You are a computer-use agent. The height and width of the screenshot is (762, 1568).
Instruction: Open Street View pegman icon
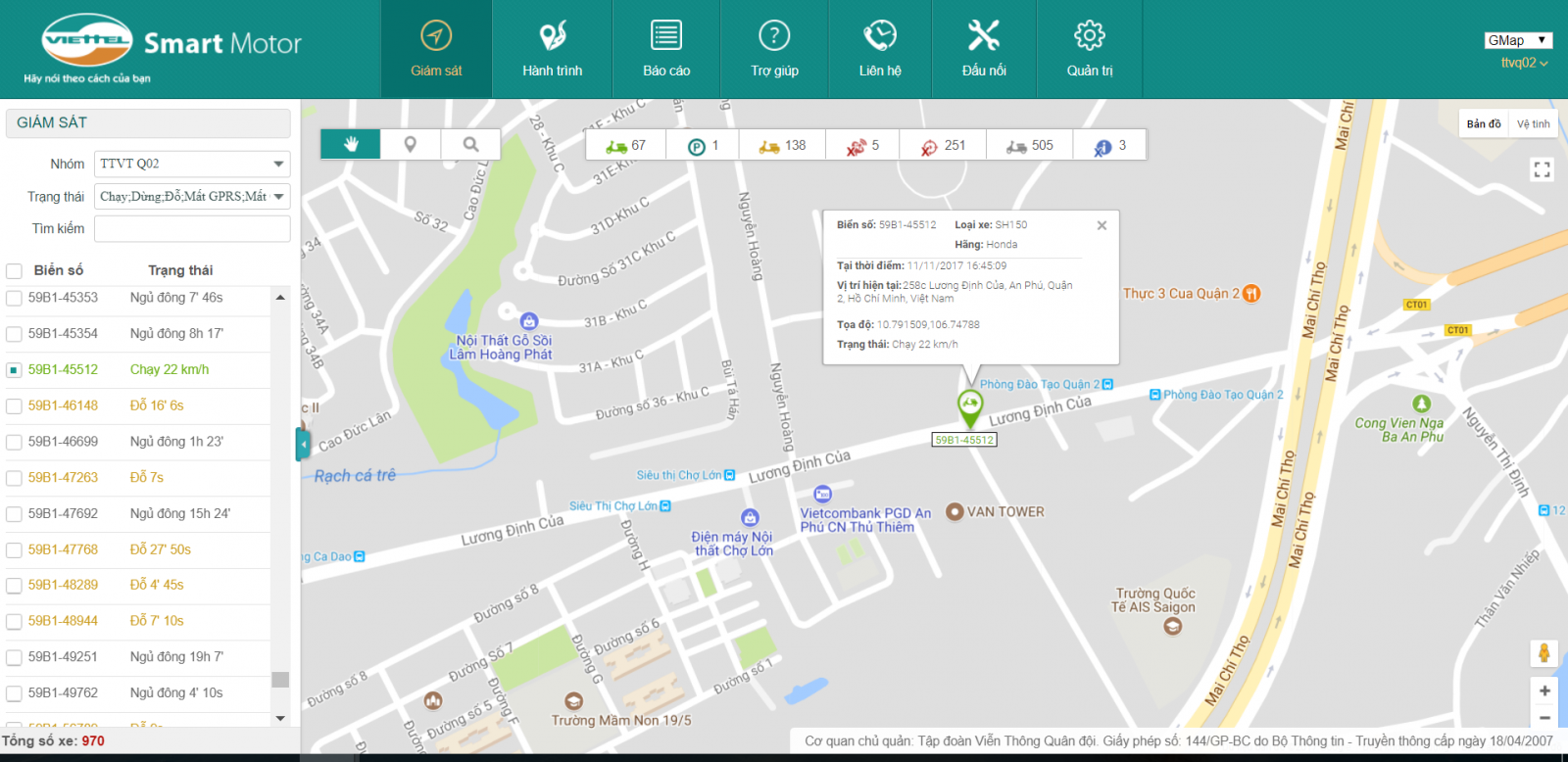click(1543, 653)
